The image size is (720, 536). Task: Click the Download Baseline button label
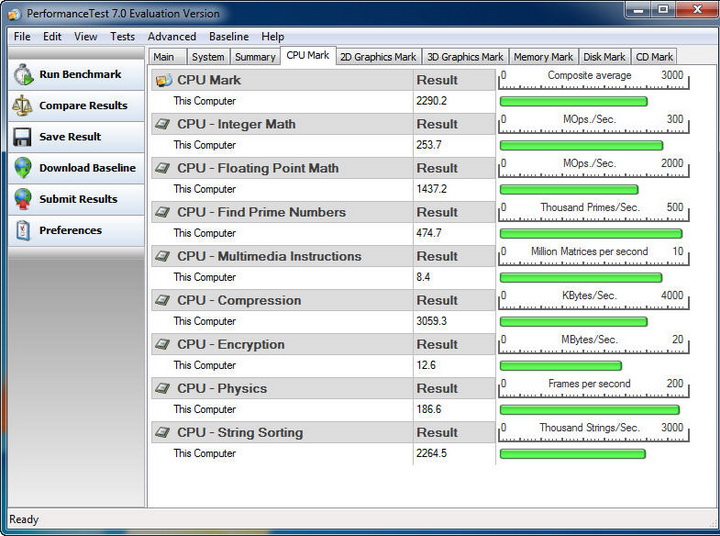click(x=87, y=168)
